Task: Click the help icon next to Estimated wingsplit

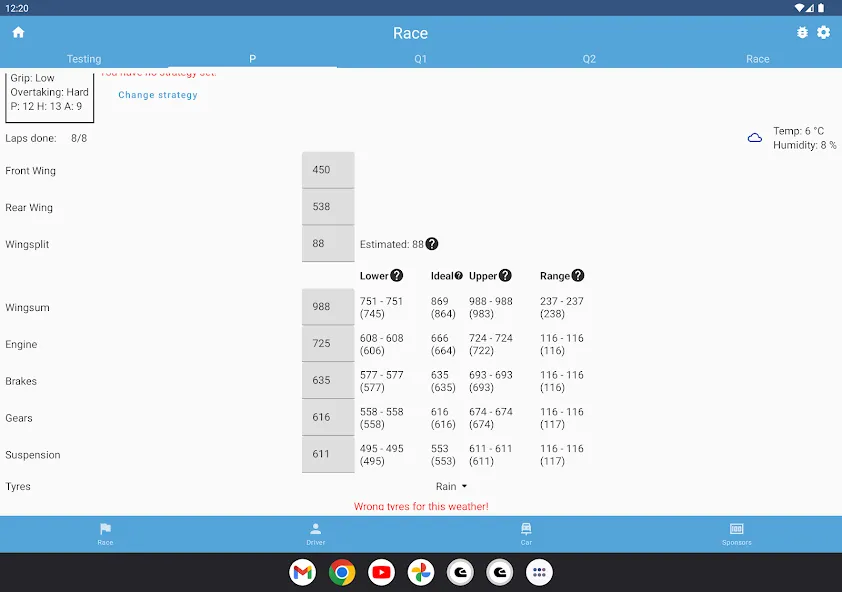Action: (x=430, y=243)
